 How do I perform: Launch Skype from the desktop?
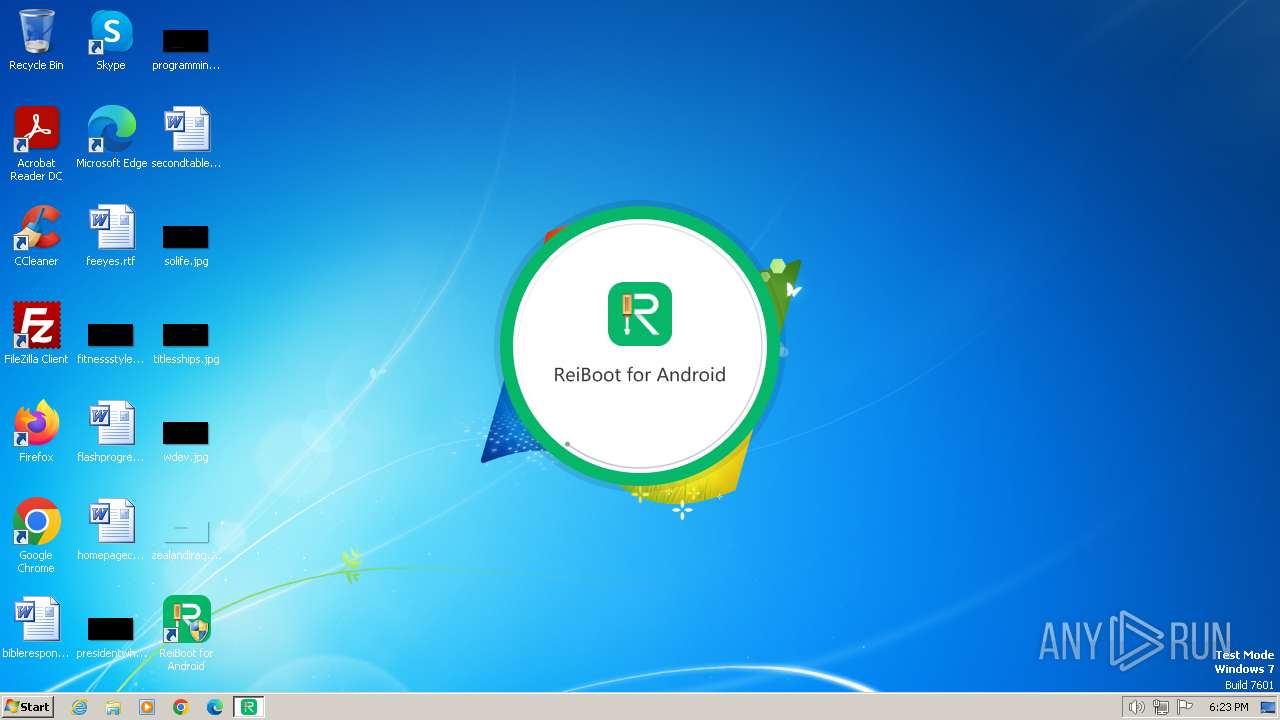click(x=111, y=40)
